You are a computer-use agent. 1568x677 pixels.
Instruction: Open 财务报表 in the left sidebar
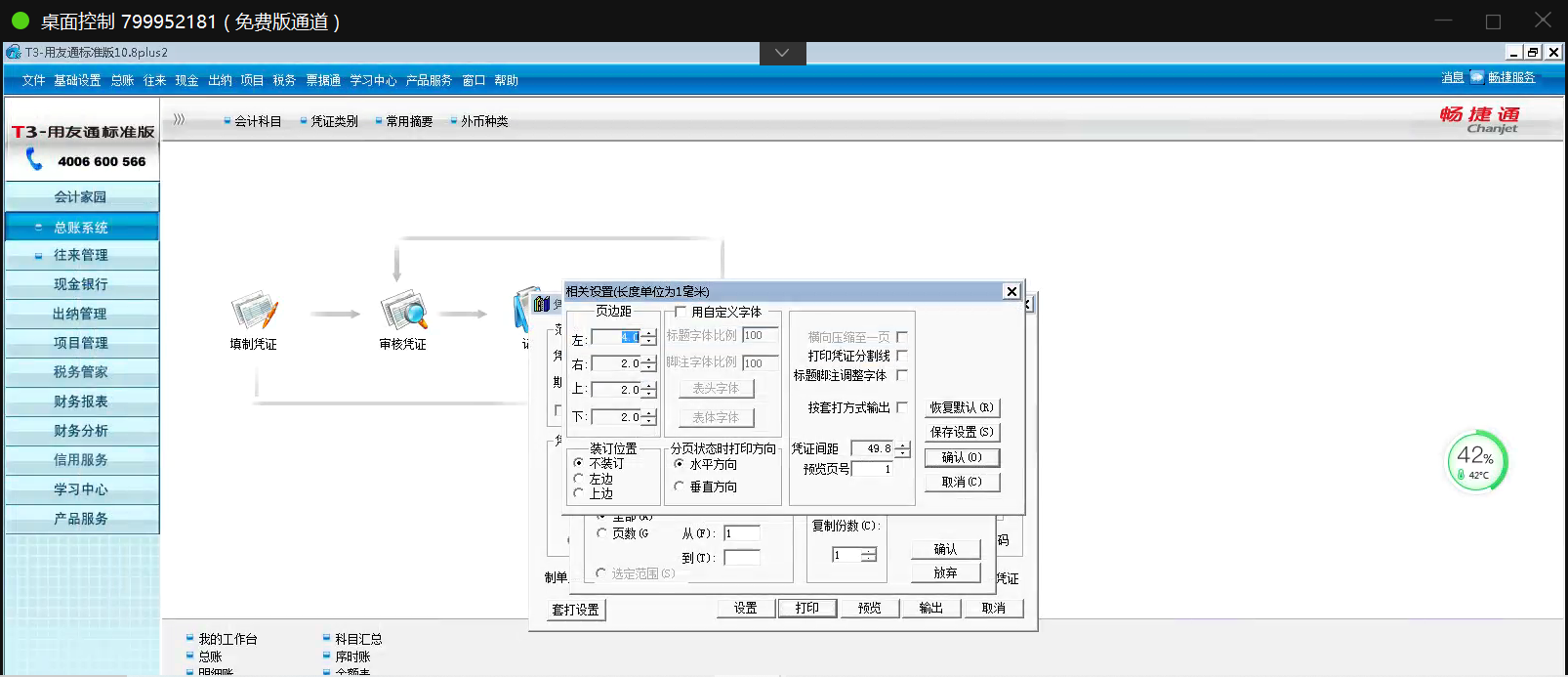81,402
